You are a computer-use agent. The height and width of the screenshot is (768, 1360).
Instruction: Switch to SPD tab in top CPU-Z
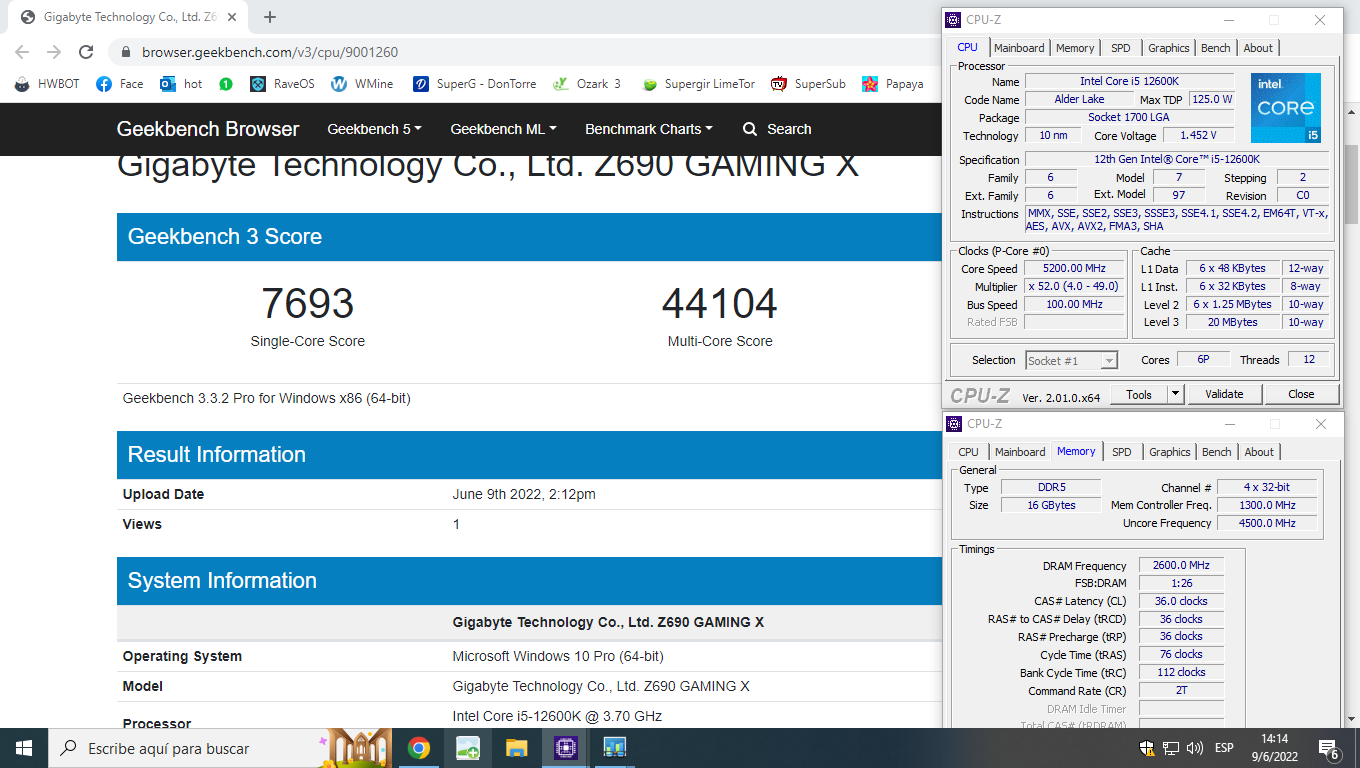(x=1121, y=48)
